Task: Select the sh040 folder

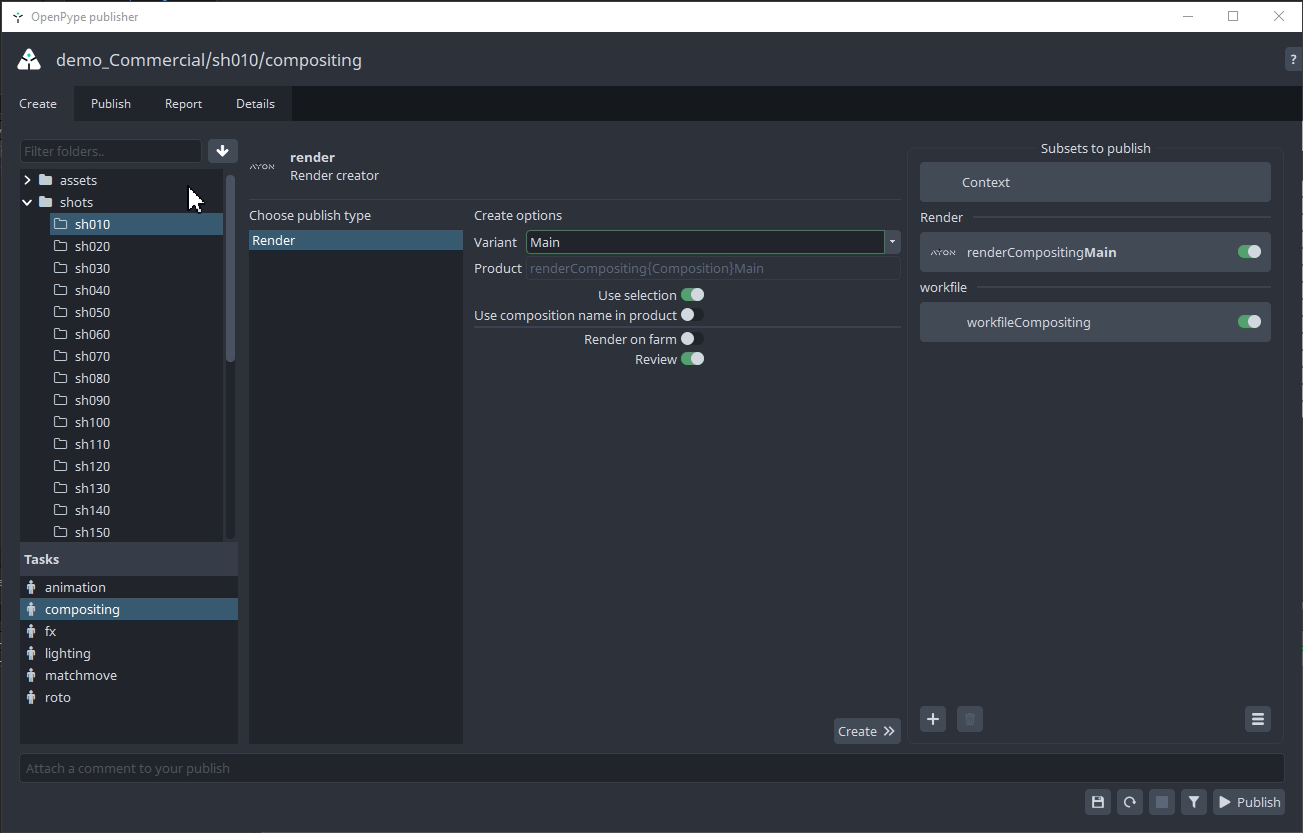Action: click(136, 290)
